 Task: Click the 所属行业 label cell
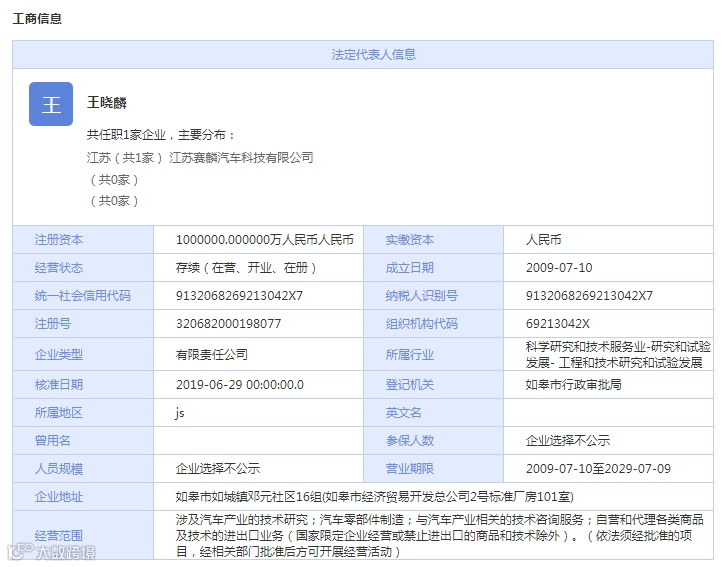click(433, 354)
